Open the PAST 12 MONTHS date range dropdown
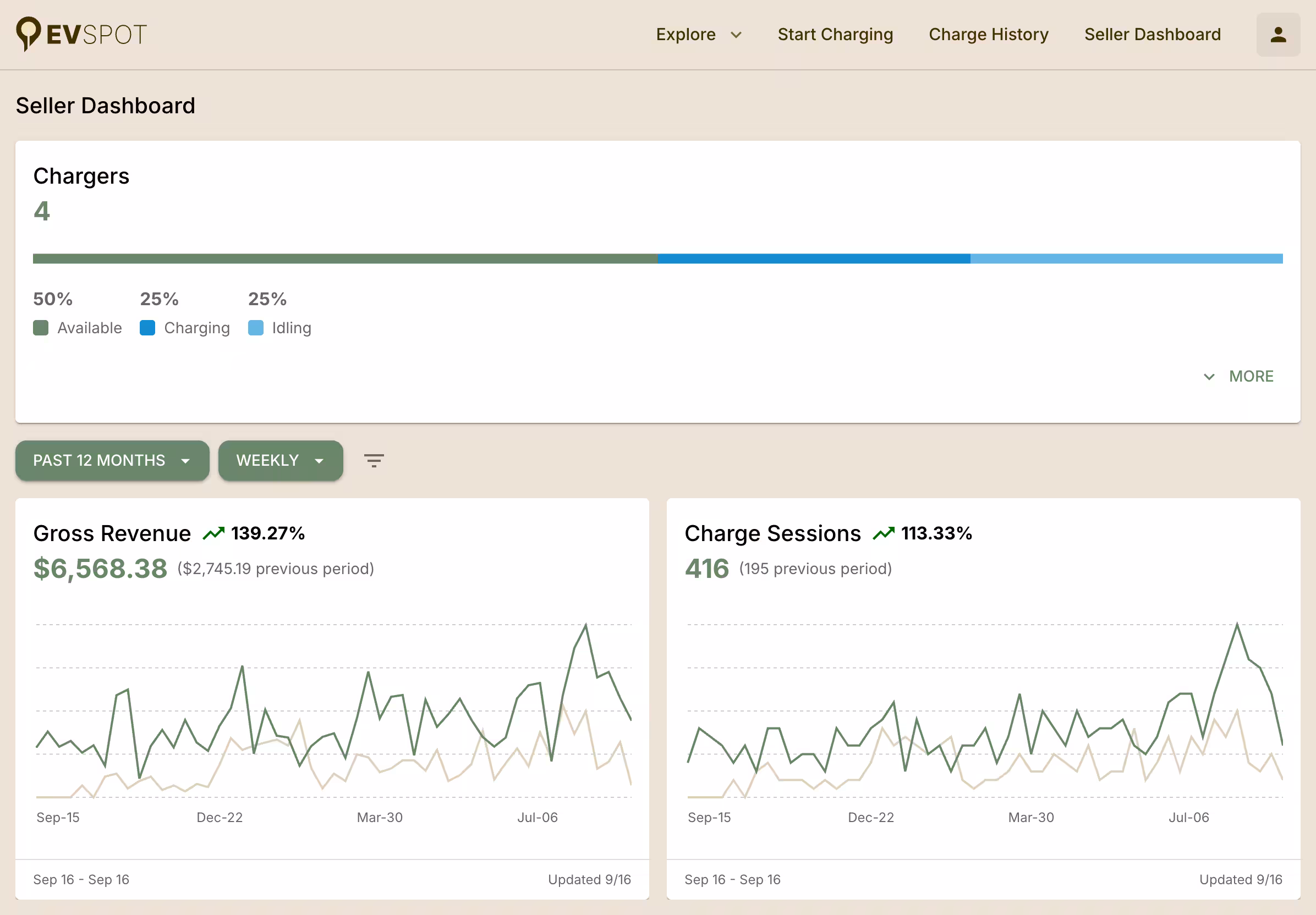Viewport: 1316px width, 915px height. coord(112,460)
